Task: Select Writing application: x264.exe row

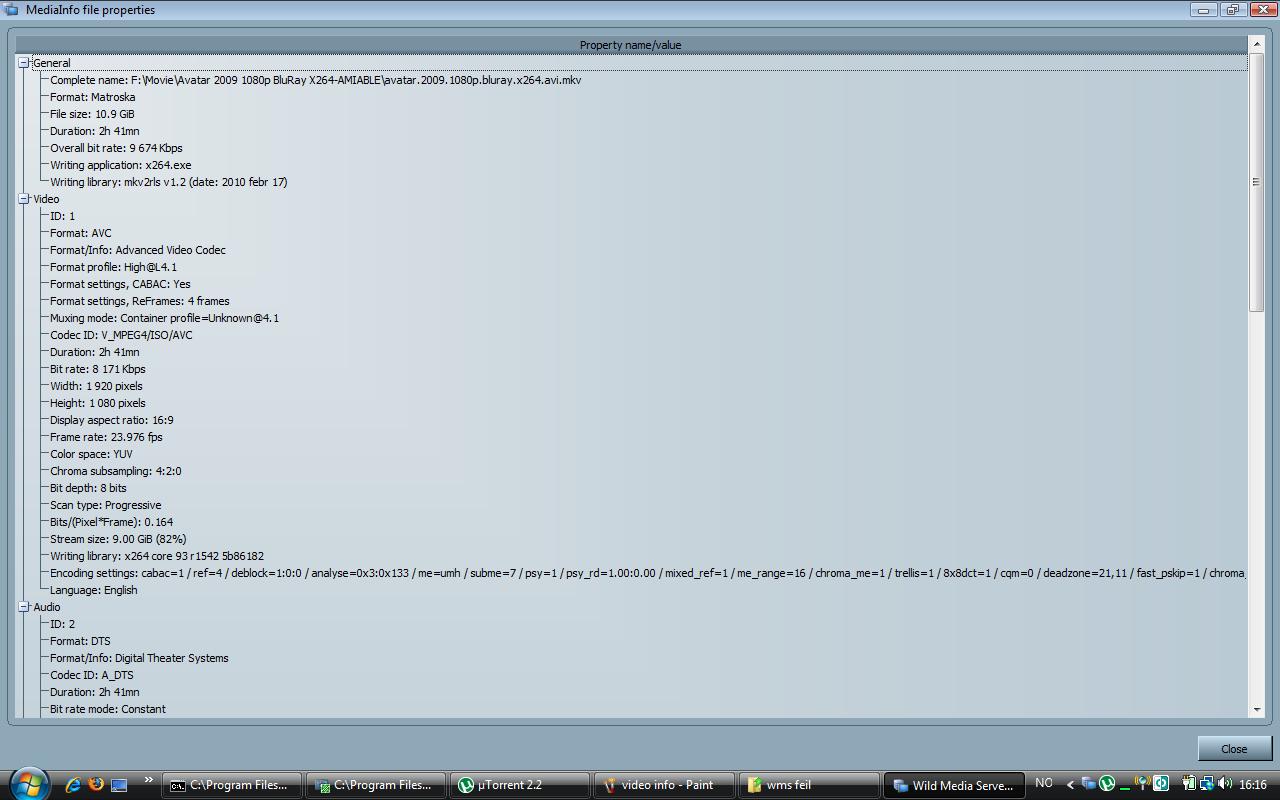Action: click(x=121, y=165)
